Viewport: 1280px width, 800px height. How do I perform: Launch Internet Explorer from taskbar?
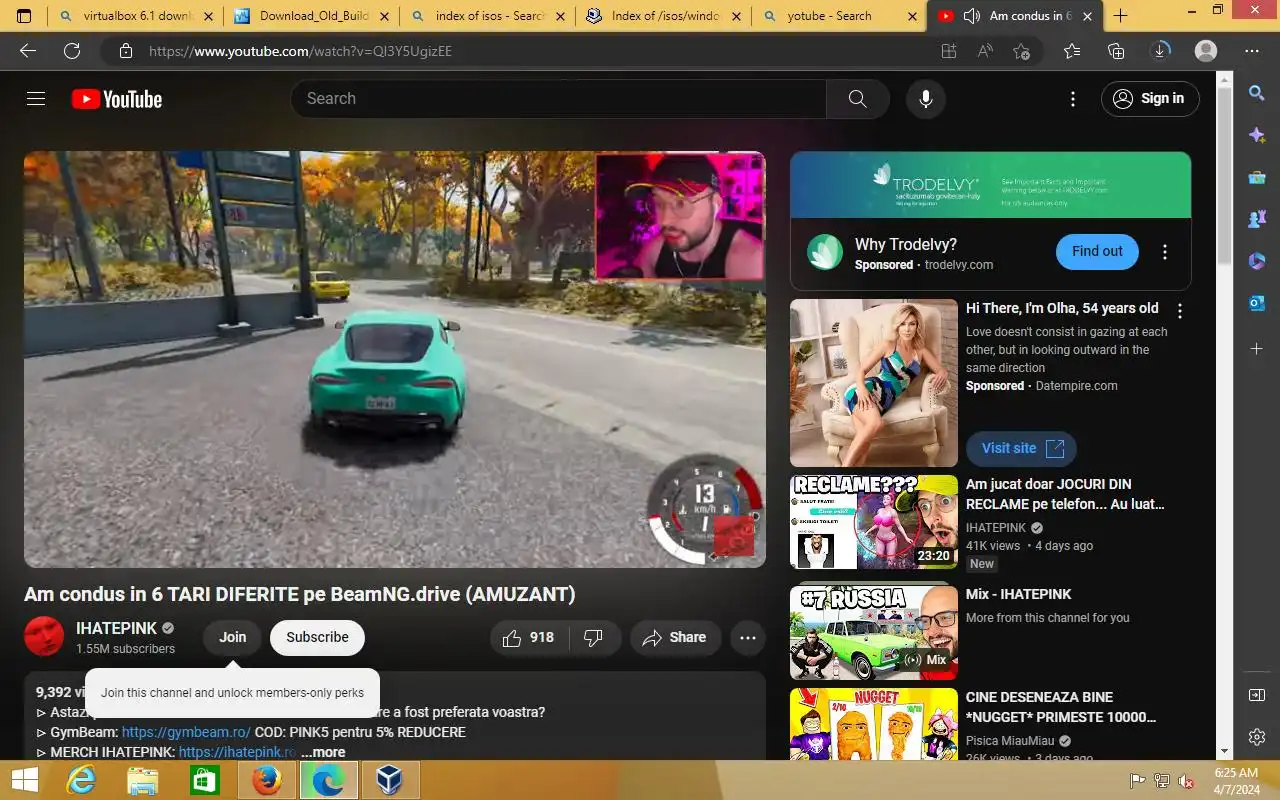click(x=82, y=780)
